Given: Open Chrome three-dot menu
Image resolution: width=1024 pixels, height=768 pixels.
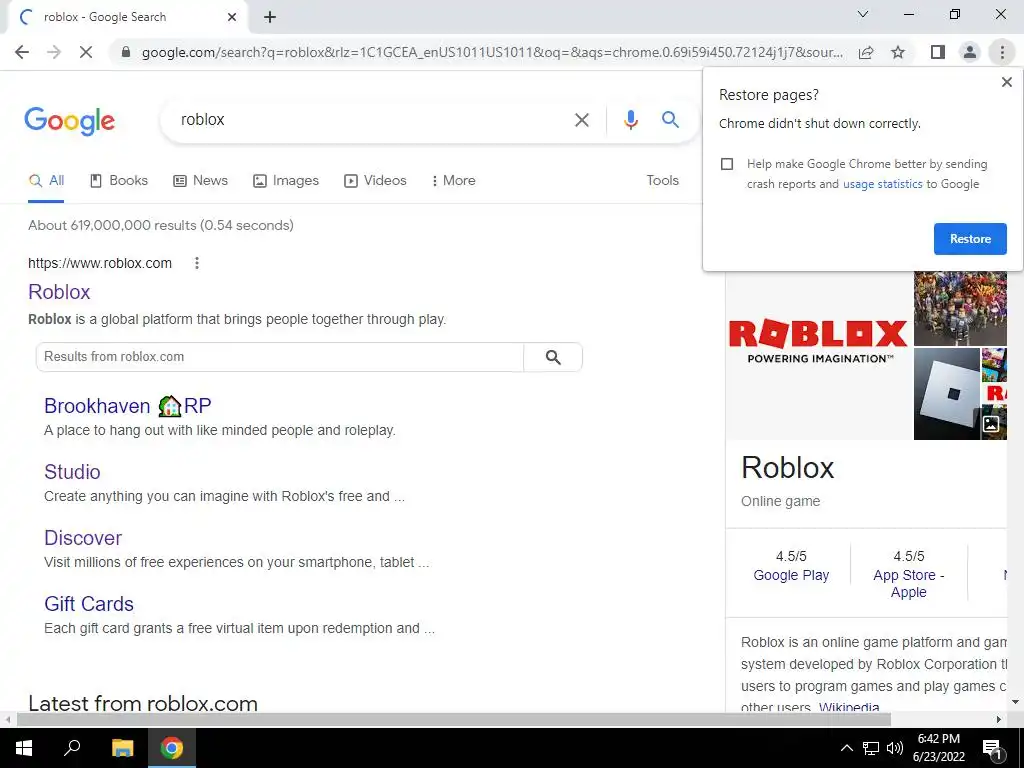Looking at the screenshot, I should [1002, 52].
